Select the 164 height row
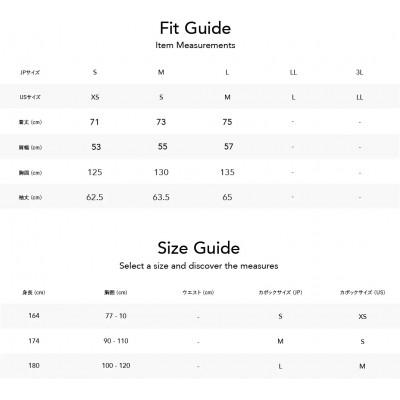 [x=200, y=316]
